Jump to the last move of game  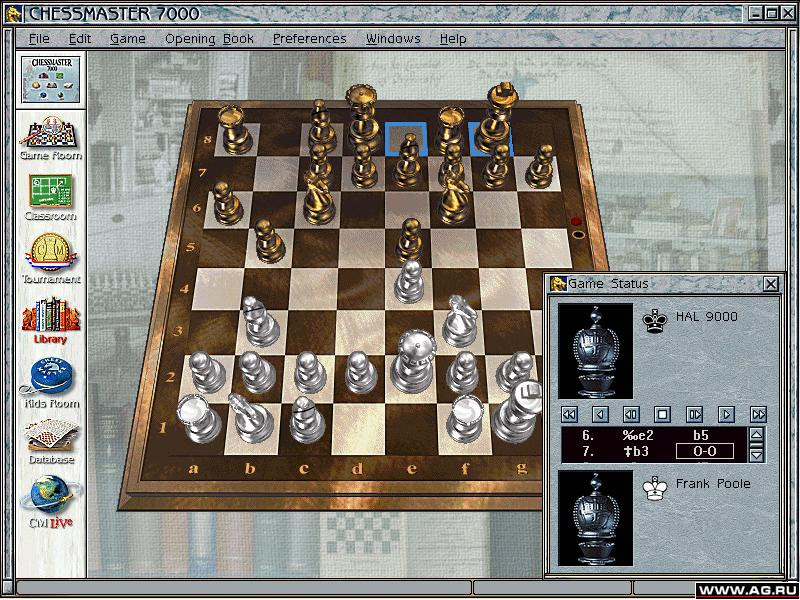tap(758, 414)
